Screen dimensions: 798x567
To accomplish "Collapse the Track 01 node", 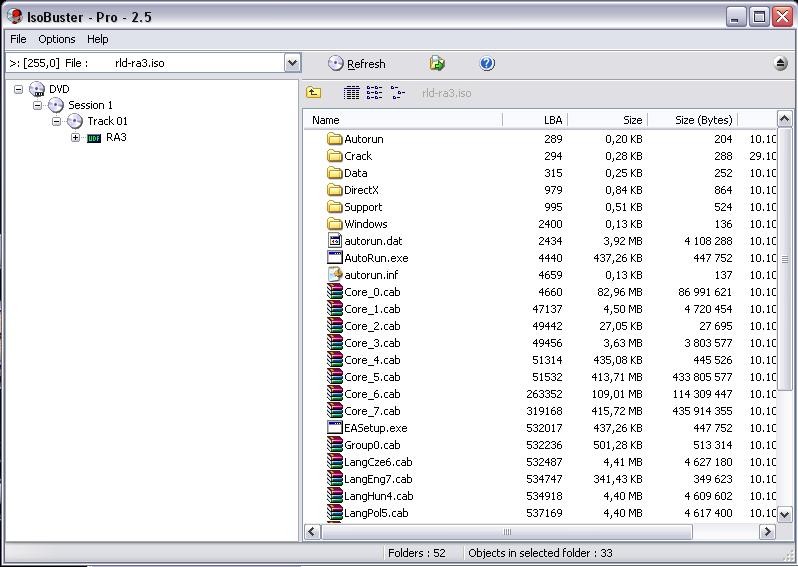I will click(x=56, y=121).
